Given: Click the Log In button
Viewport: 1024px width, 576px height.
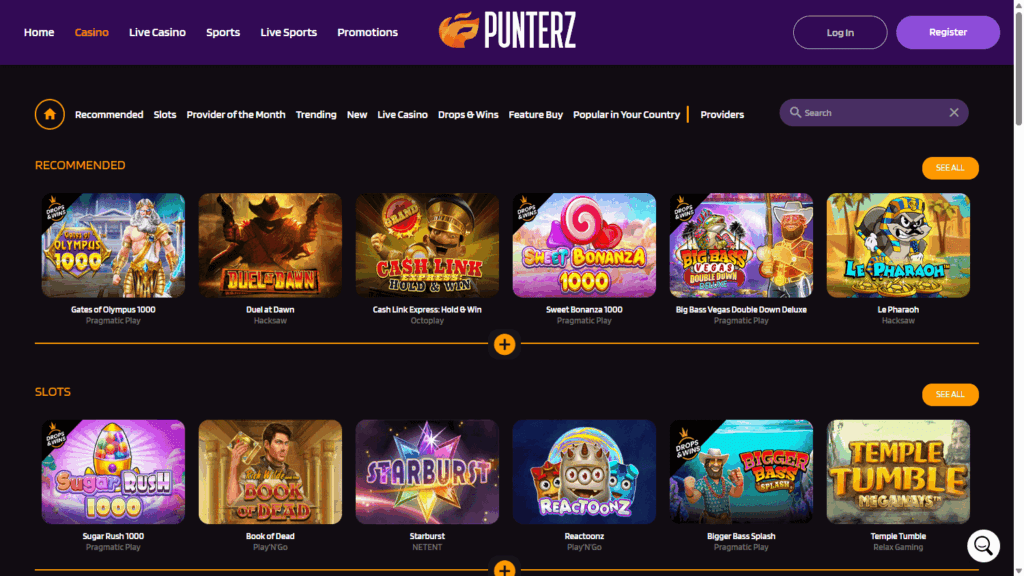Looking at the screenshot, I should 840,32.
